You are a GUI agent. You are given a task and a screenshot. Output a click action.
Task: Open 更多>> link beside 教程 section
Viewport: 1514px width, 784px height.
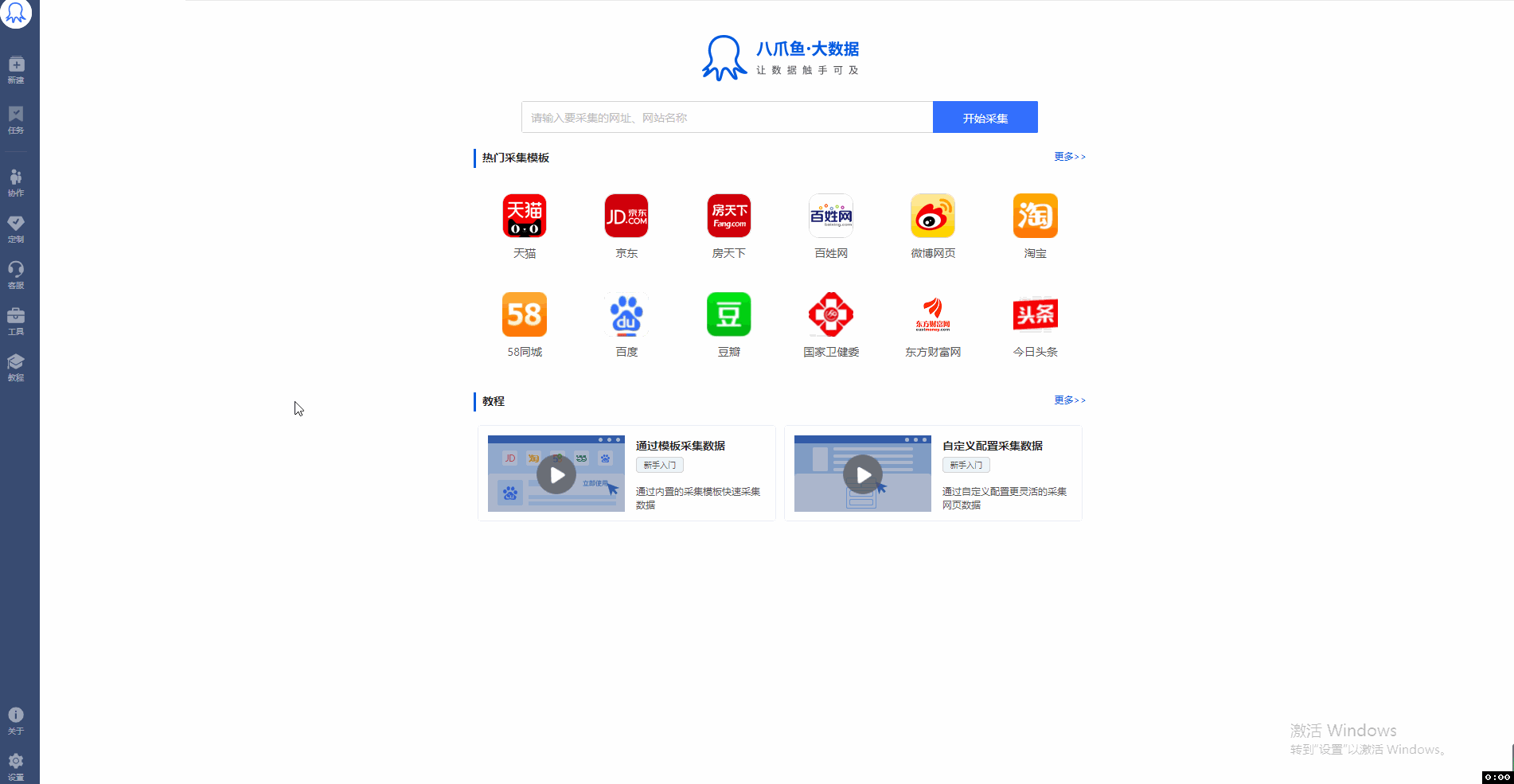pos(1070,400)
